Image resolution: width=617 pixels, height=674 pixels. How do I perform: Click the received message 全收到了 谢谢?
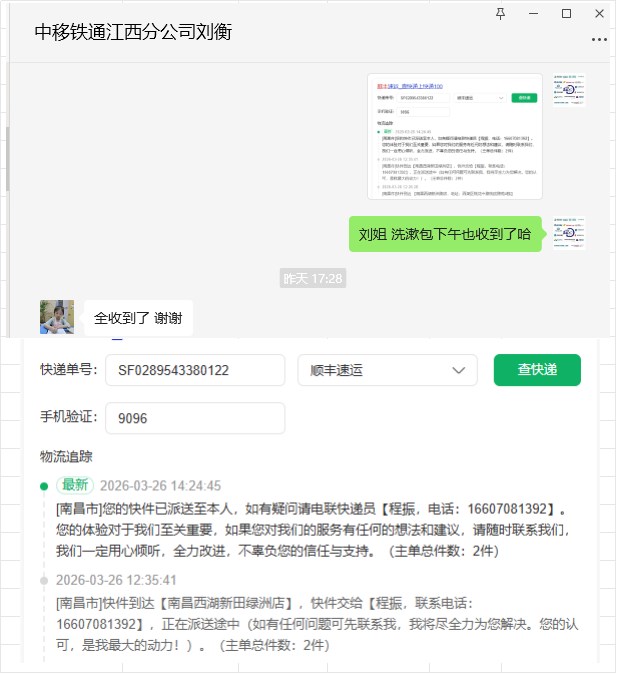138,318
